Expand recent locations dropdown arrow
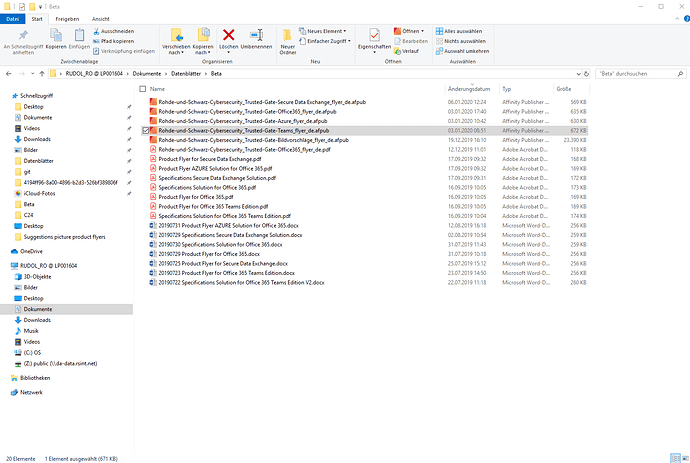Image resolution: width=690 pixels, height=463 pixels. (33, 74)
